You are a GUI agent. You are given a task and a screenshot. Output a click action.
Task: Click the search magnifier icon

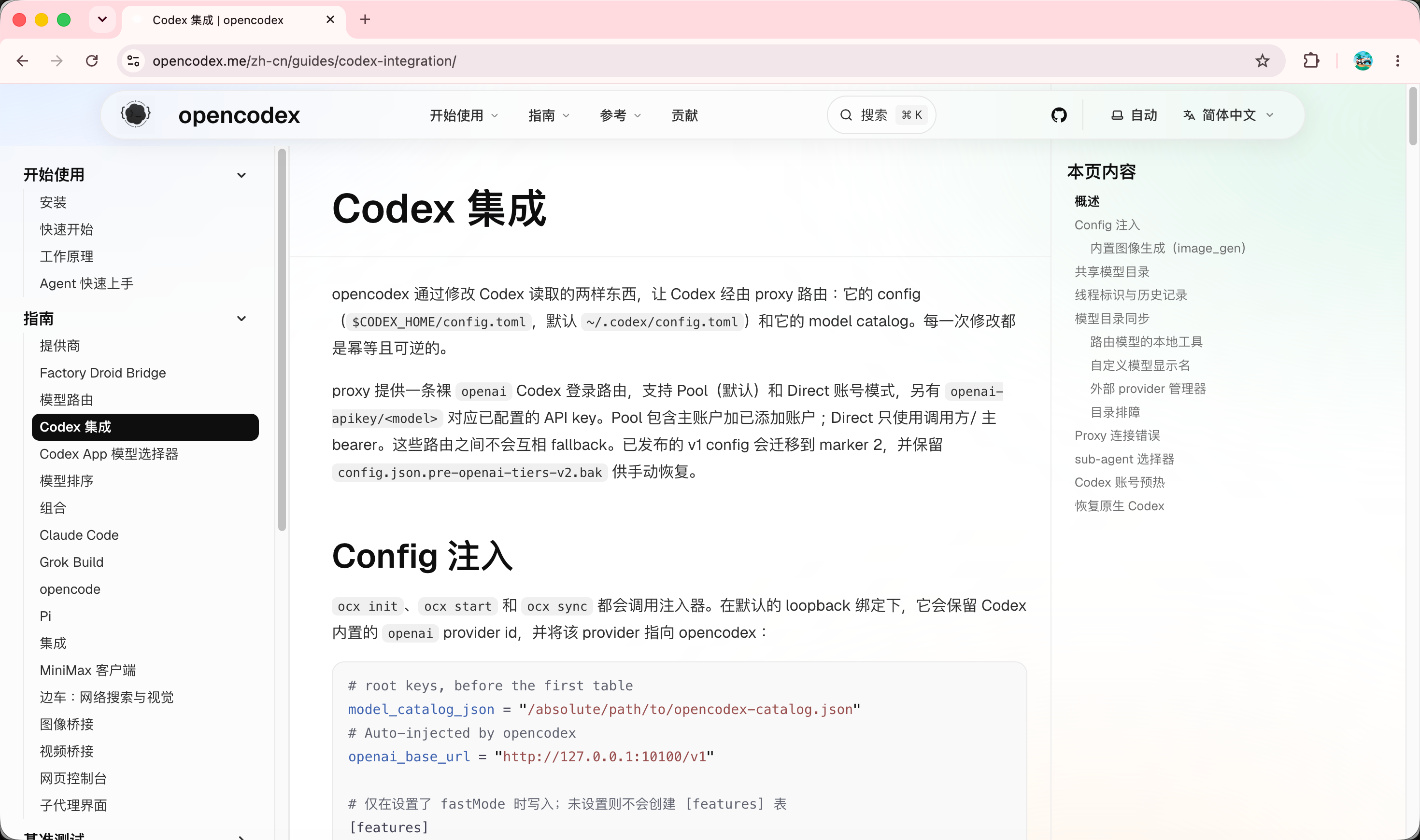coord(846,115)
